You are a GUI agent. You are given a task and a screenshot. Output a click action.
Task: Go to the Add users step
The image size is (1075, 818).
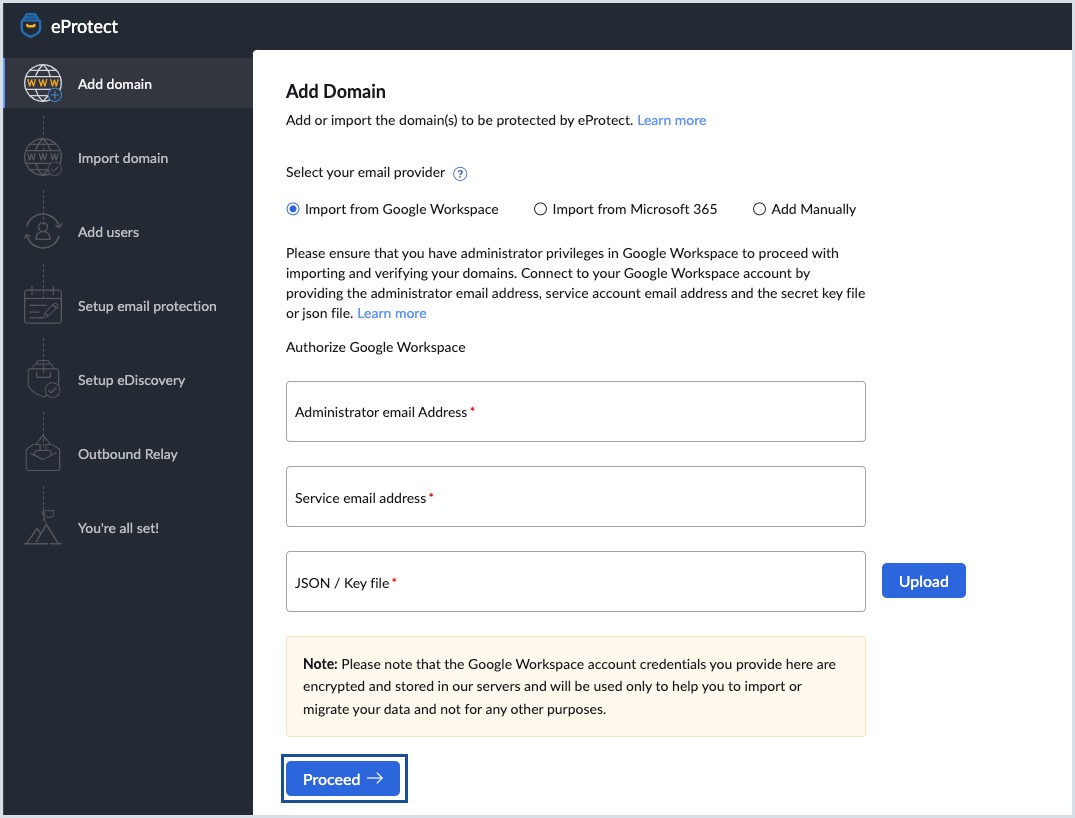(108, 232)
